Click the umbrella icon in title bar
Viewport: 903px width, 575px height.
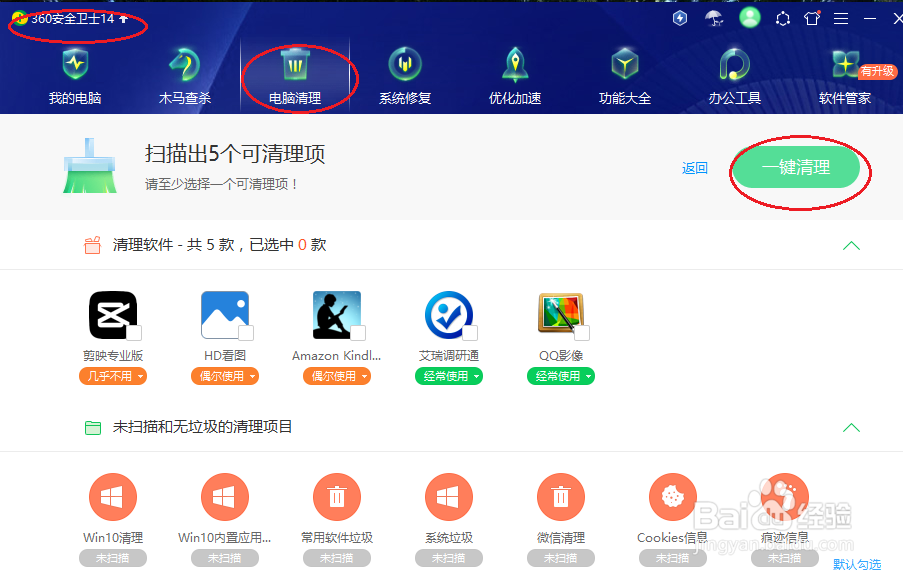click(714, 18)
